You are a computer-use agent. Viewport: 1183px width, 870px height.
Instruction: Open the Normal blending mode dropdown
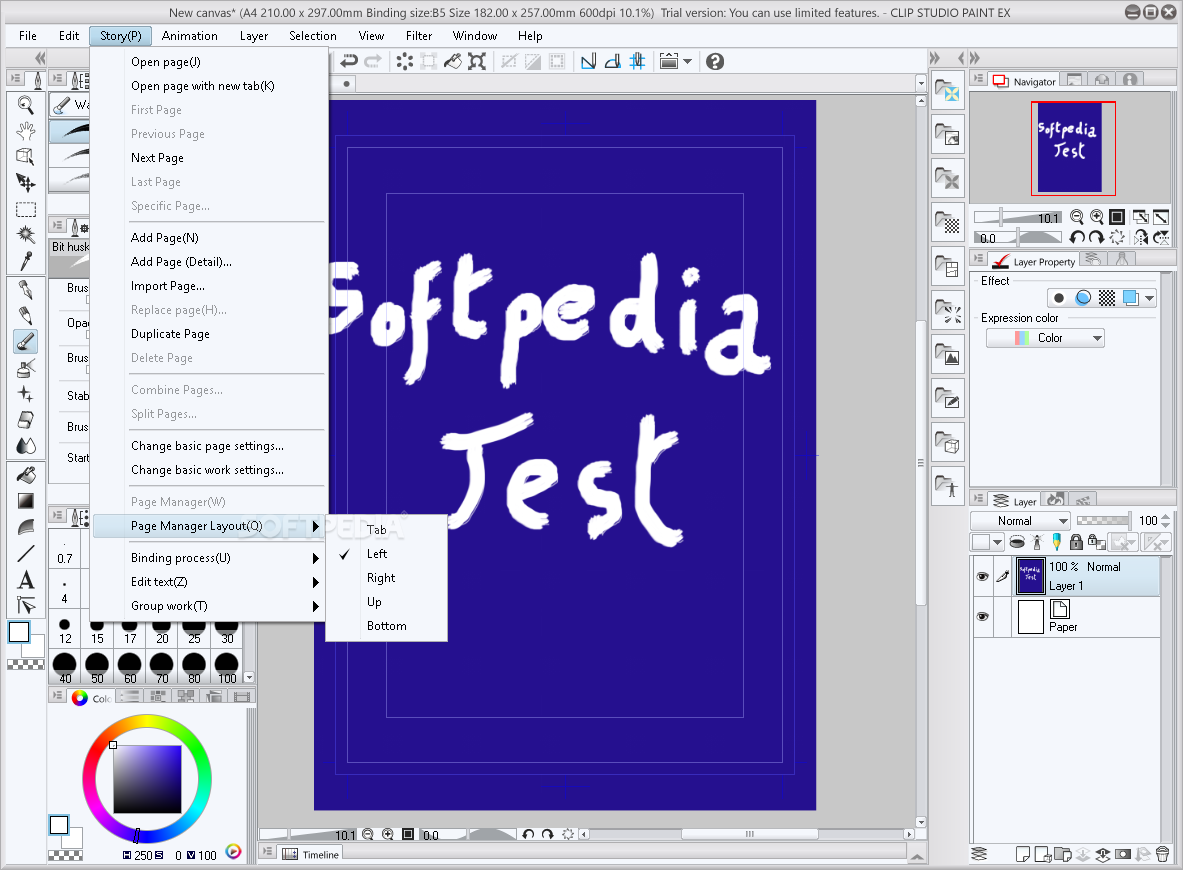click(1021, 521)
